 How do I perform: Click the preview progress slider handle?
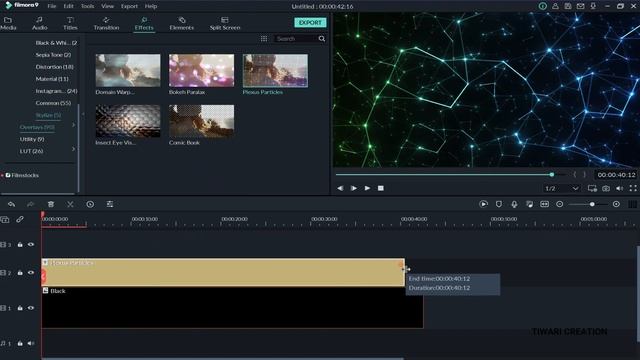[551, 174]
